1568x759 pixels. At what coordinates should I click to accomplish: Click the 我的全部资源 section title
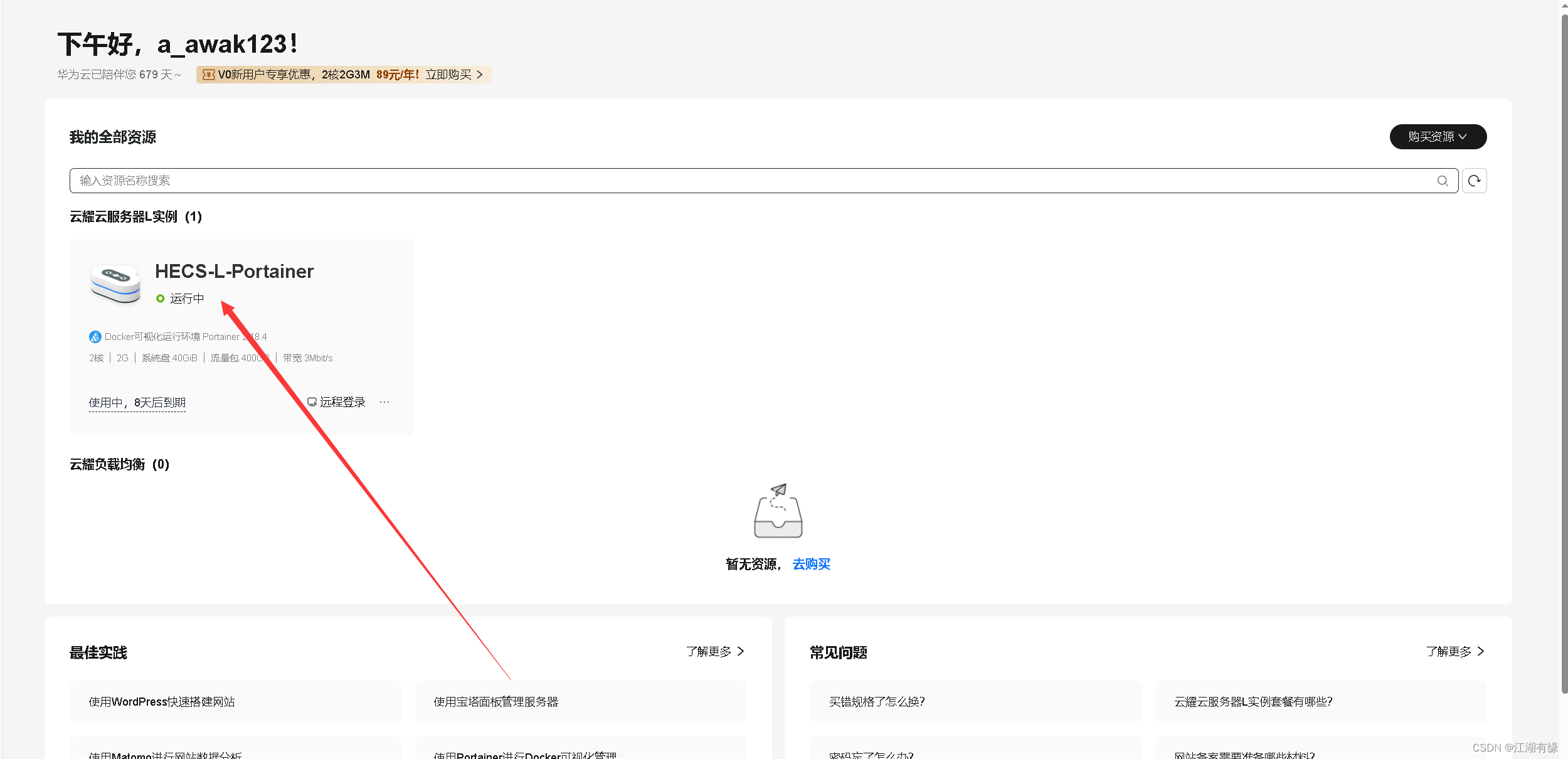coord(113,137)
